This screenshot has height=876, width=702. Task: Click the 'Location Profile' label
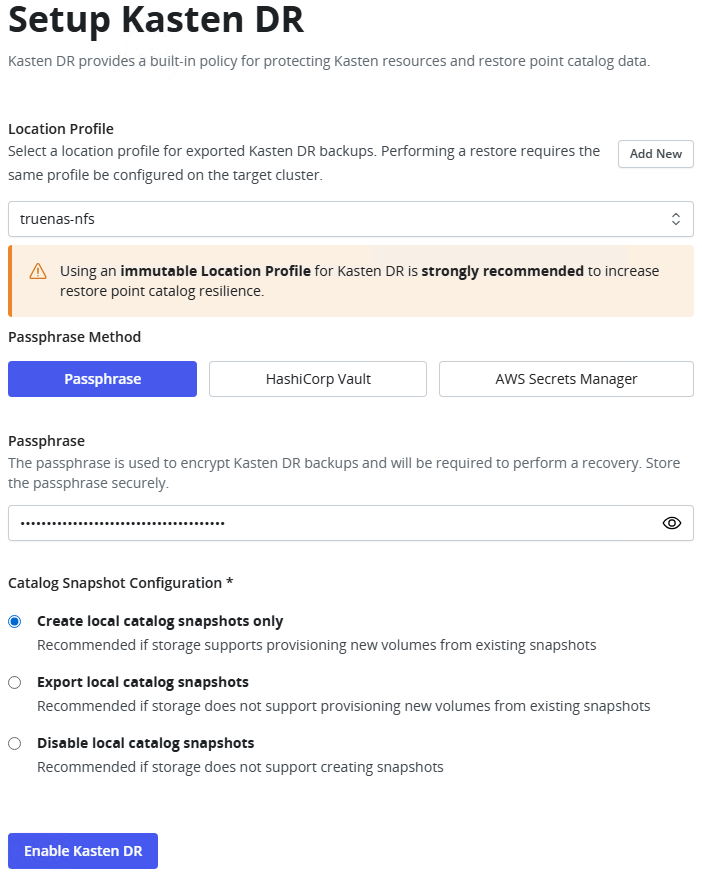tap(61, 129)
